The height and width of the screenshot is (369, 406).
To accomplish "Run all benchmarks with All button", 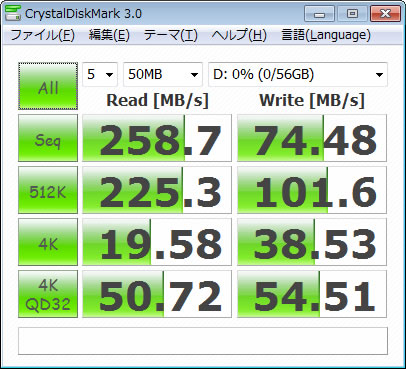I will pyautogui.click(x=48, y=86).
